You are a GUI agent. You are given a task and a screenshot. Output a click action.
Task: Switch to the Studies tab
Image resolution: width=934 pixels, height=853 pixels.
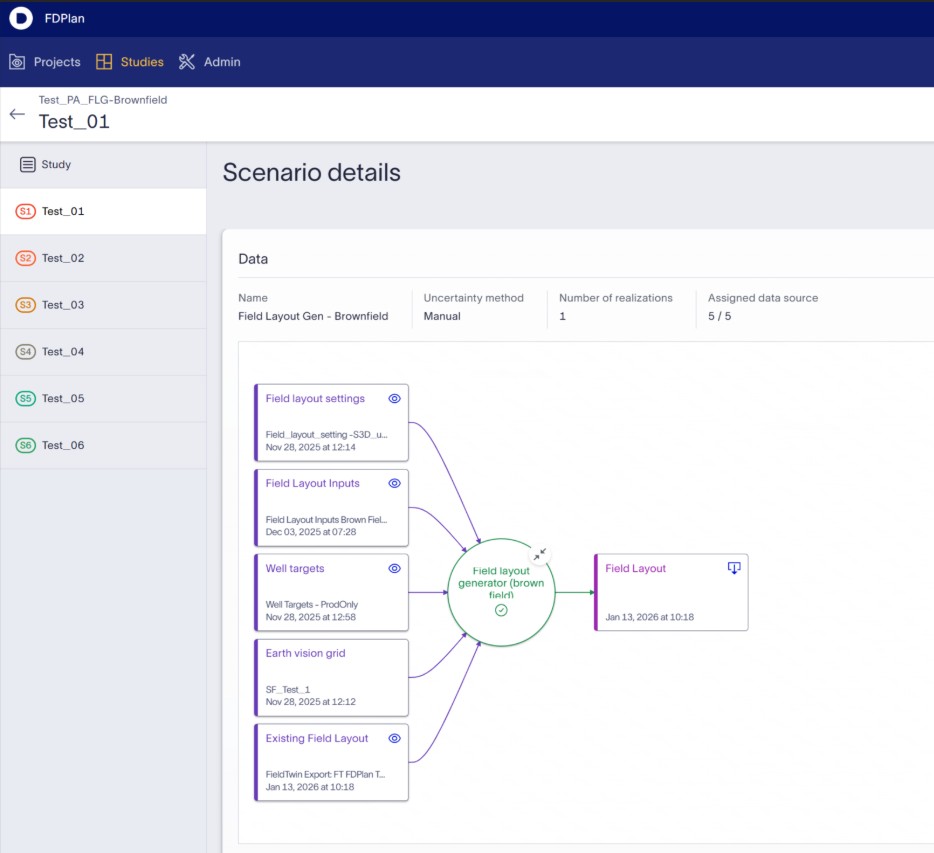pyautogui.click(x=130, y=62)
